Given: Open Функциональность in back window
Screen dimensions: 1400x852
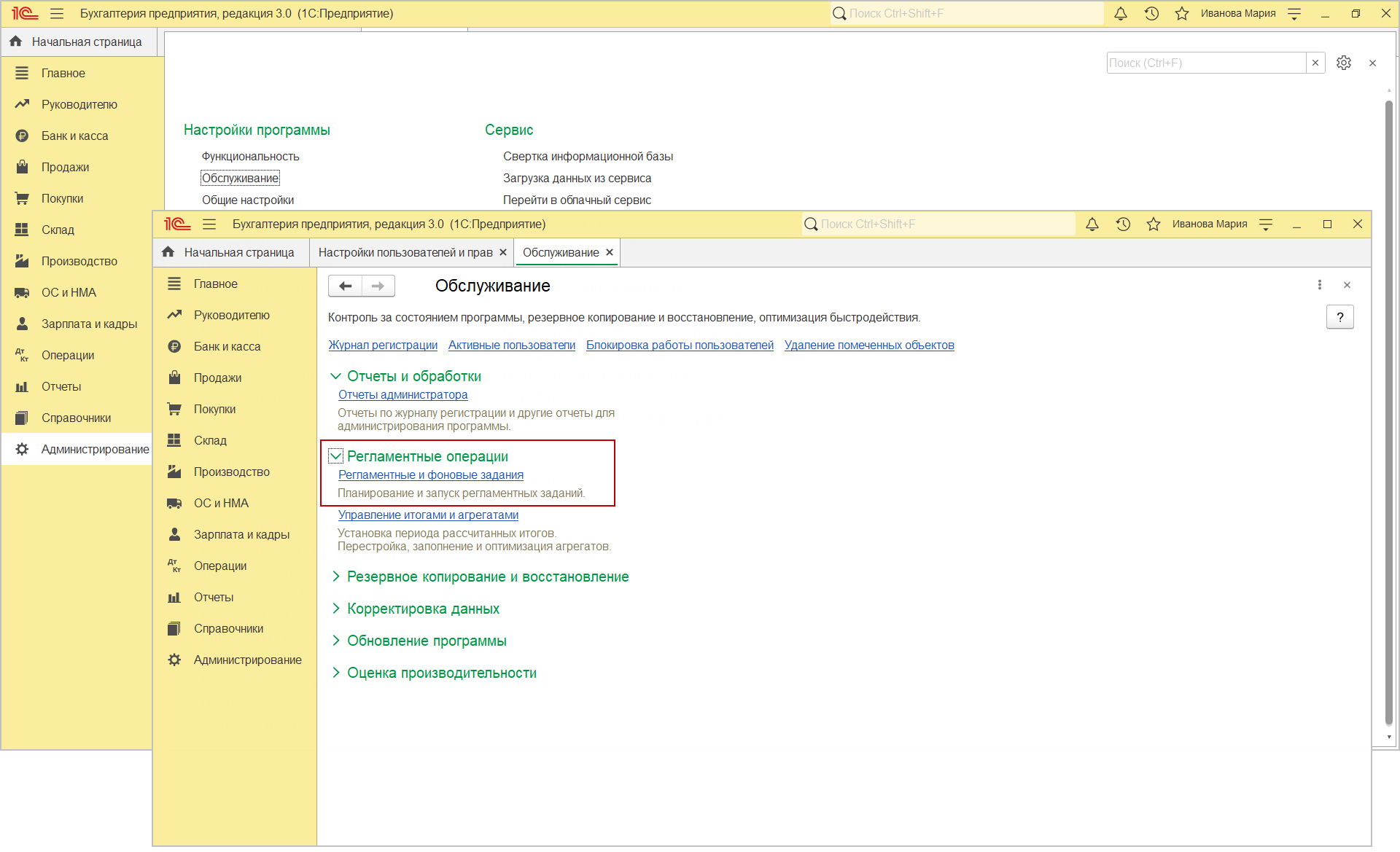Looking at the screenshot, I should pos(251,156).
